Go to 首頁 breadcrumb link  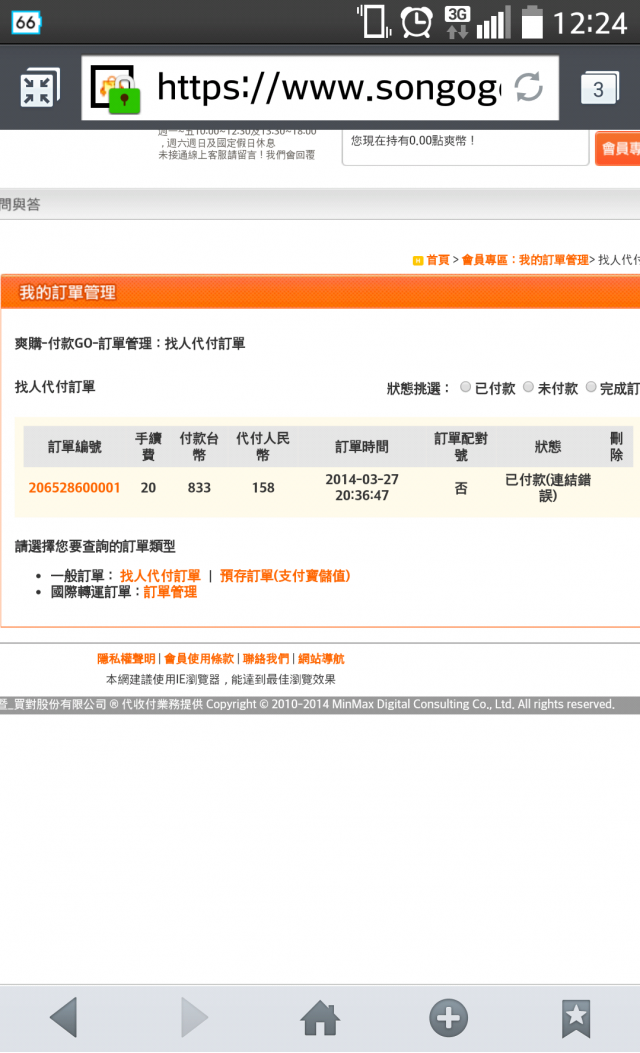(438, 260)
